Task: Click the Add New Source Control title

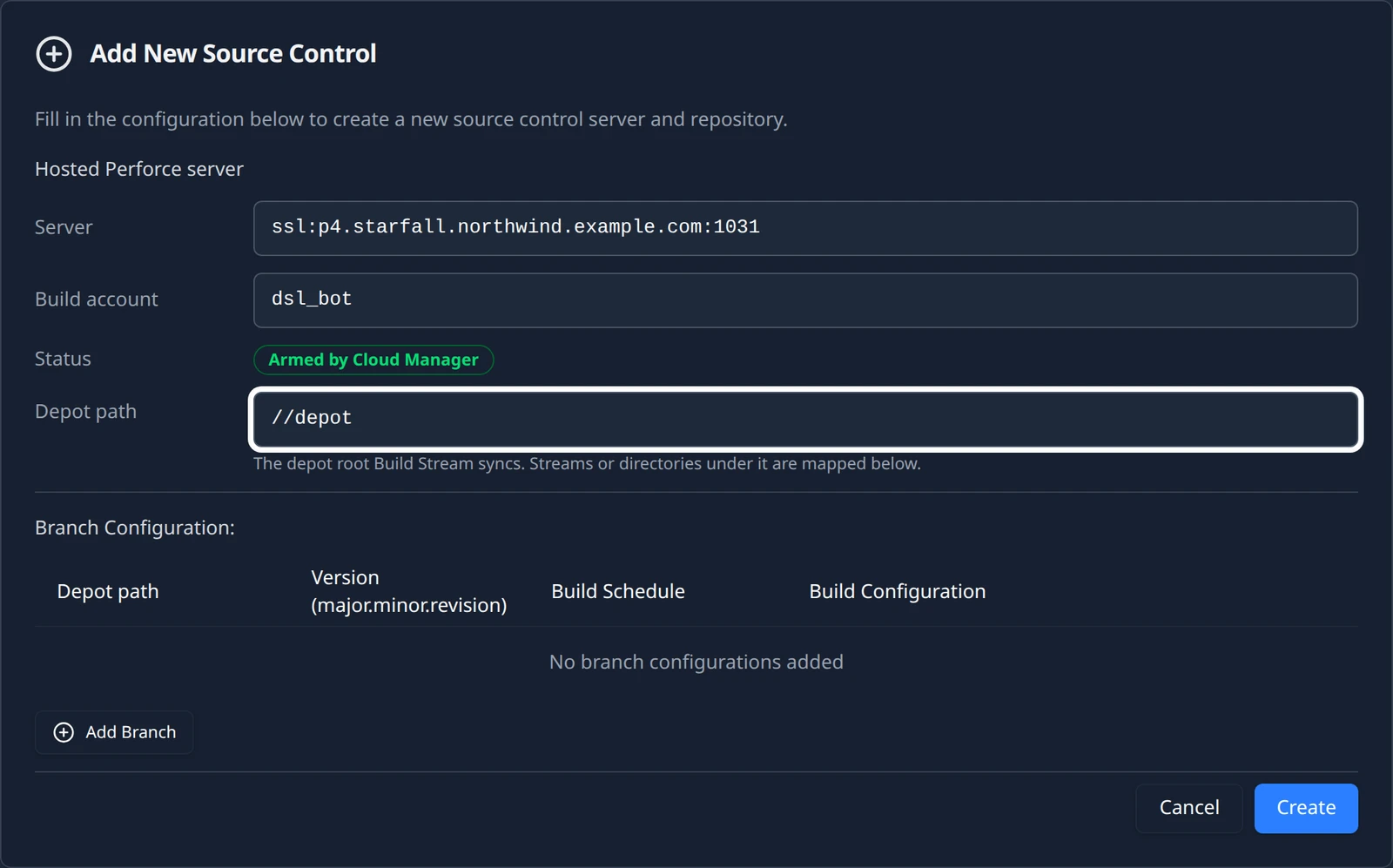Action: (233, 54)
